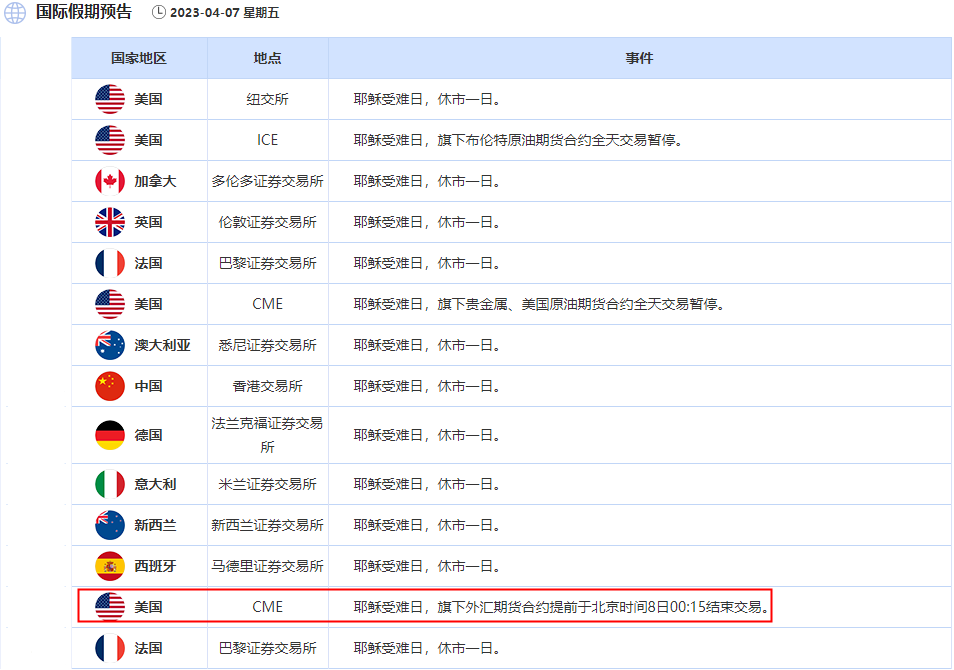The width and height of the screenshot is (954, 670).
Task: Click the 地点 column header
Action: tap(267, 58)
